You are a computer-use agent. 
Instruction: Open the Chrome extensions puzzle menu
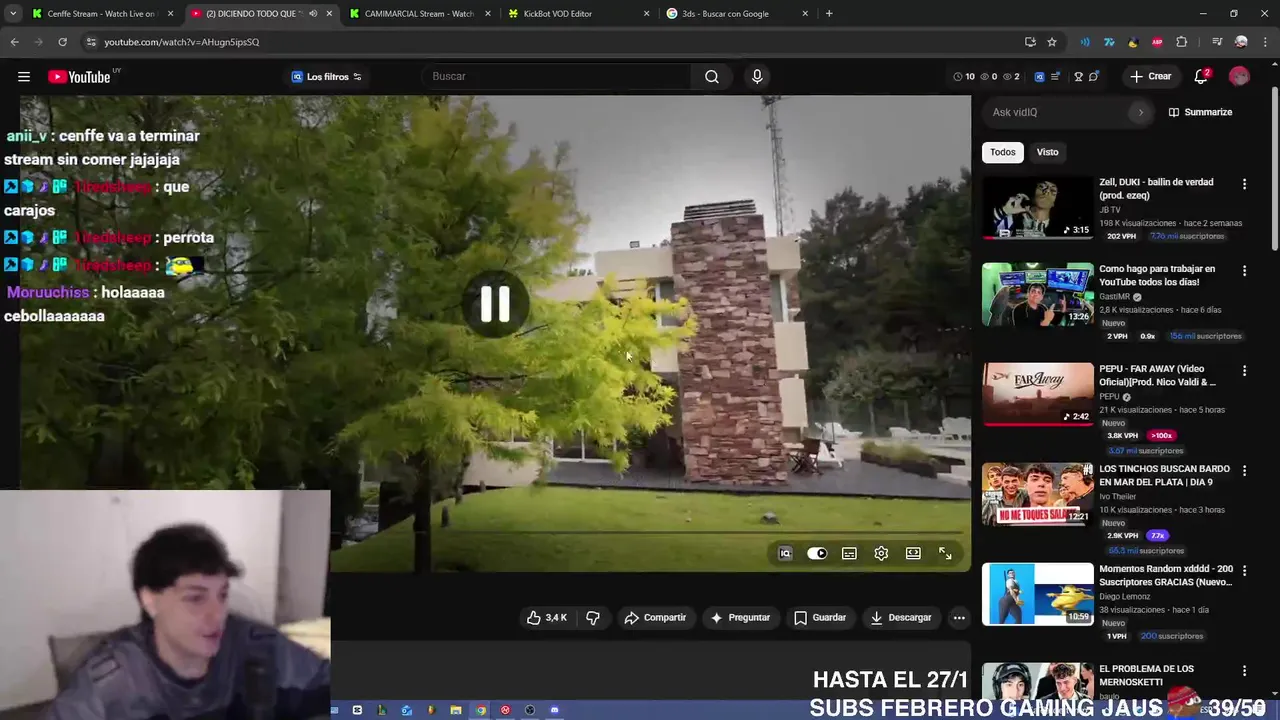point(1182,42)
